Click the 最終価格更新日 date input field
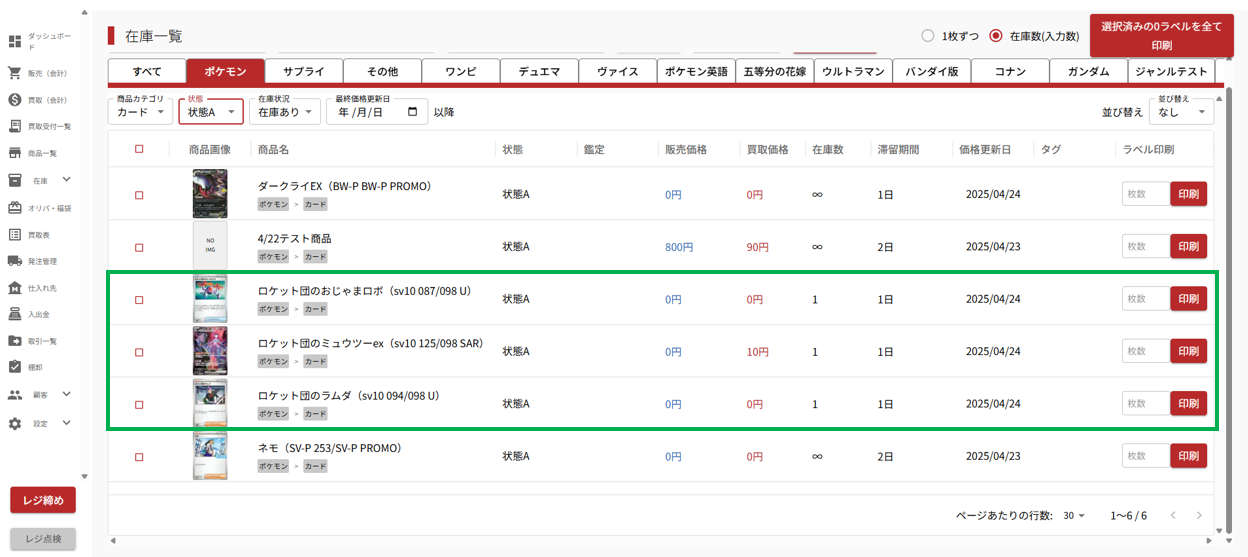The width and height of the screenshot is (1248, 557). (x=377, y=112)
